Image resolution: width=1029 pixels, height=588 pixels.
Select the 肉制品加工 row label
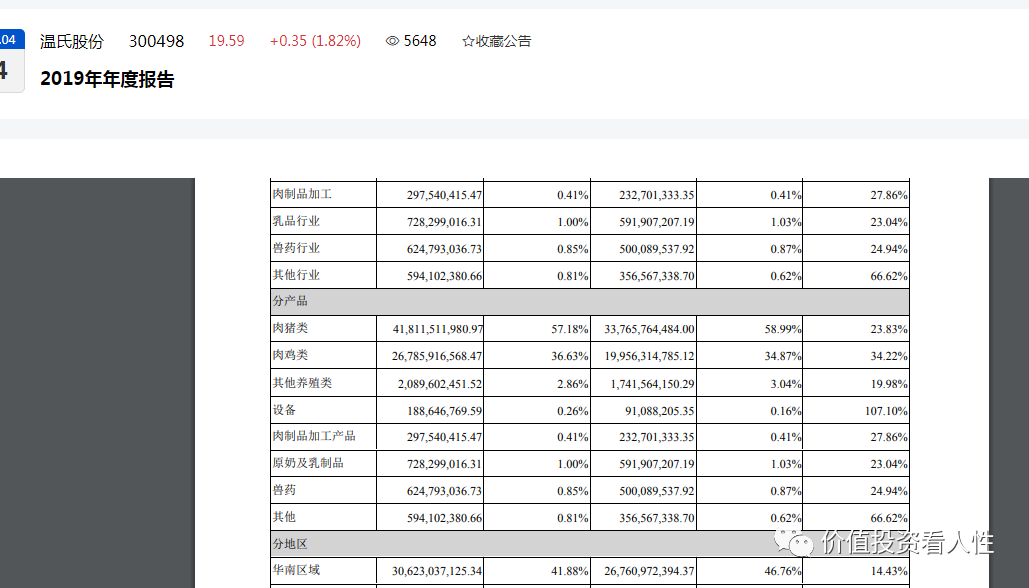(303, 194)
